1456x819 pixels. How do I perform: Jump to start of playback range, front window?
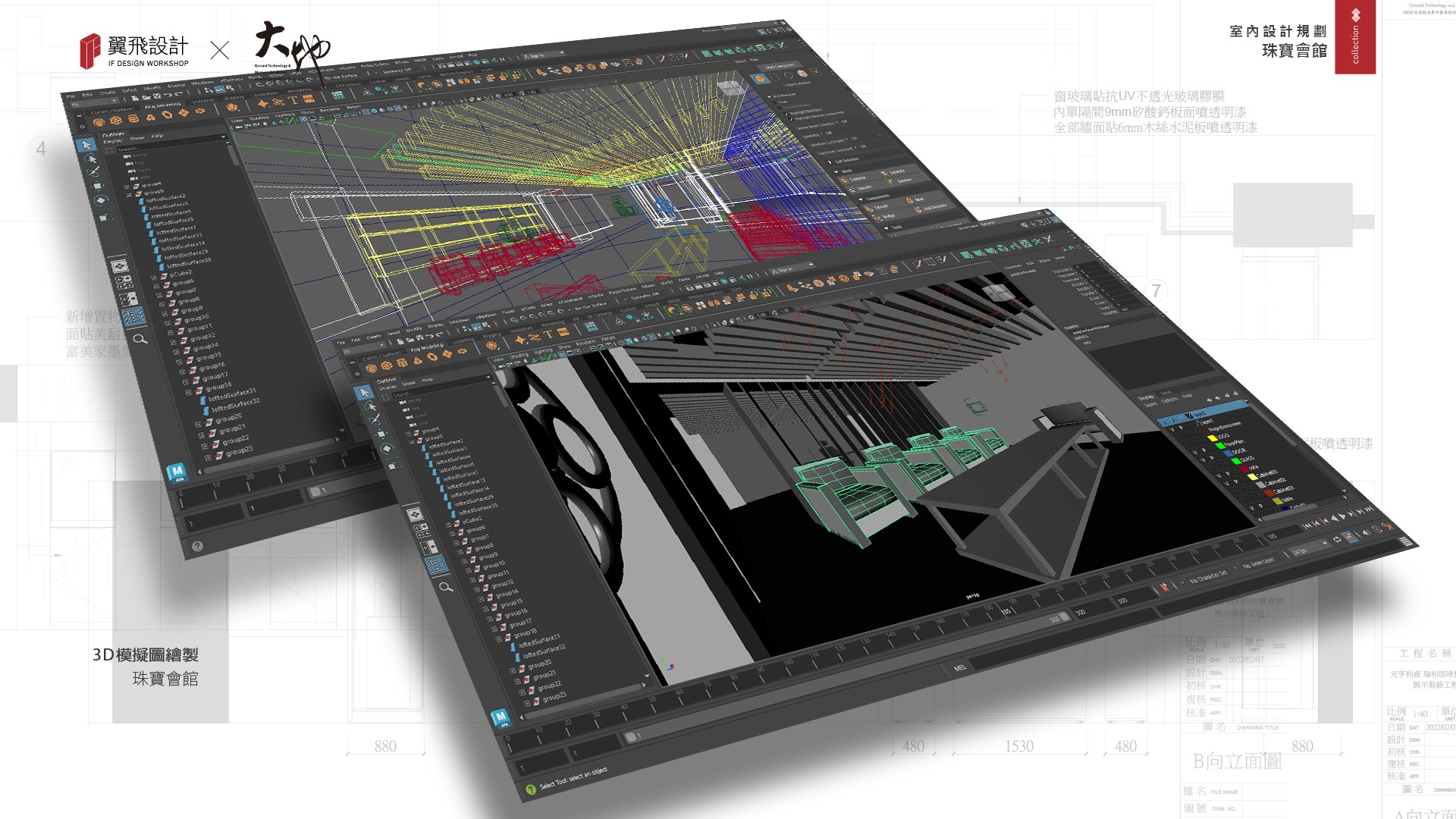tap(1307, 526)
